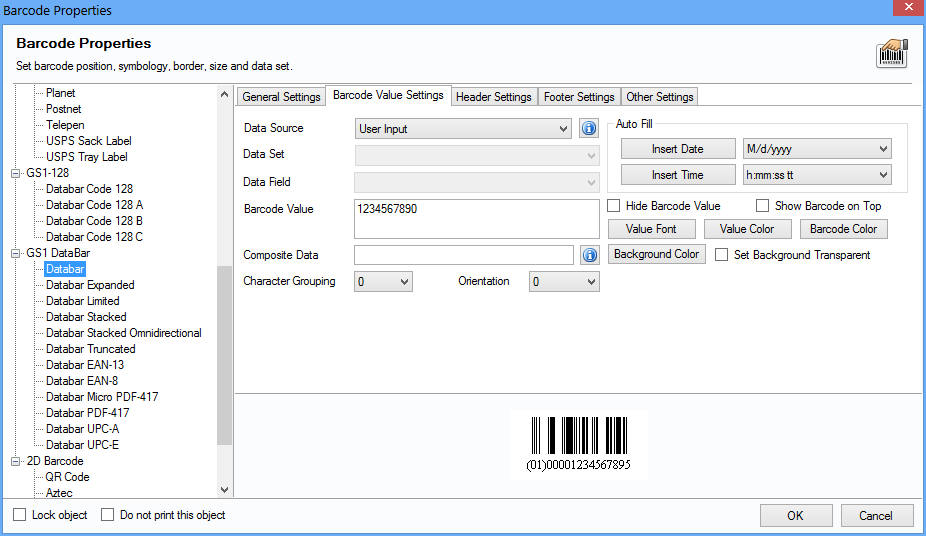Select Databar EAN-8 item
Viewport: 926px width, 536px height.
pyautogui.click(x=82, y=381)
